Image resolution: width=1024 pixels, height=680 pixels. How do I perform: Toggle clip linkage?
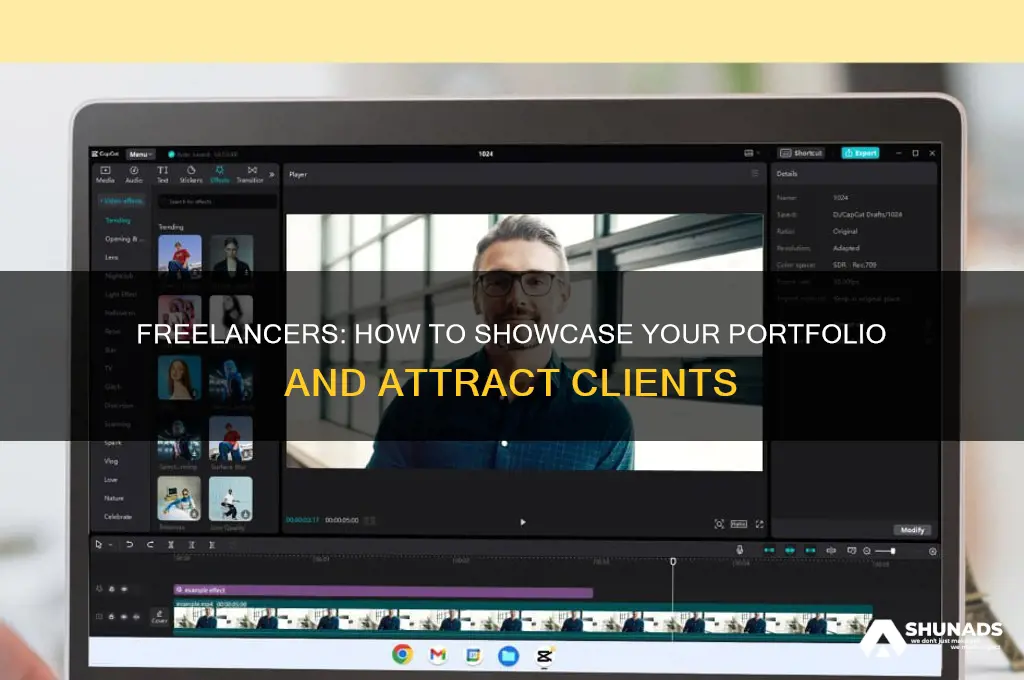point(810,551)
